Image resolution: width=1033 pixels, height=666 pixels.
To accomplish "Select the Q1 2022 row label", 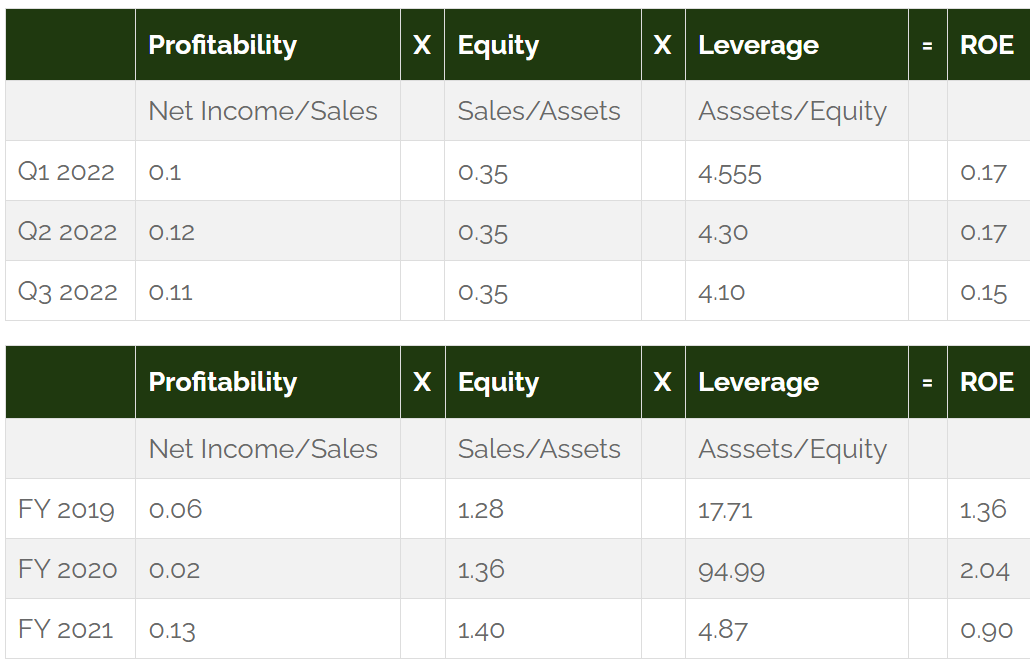I will click(66, 171).
